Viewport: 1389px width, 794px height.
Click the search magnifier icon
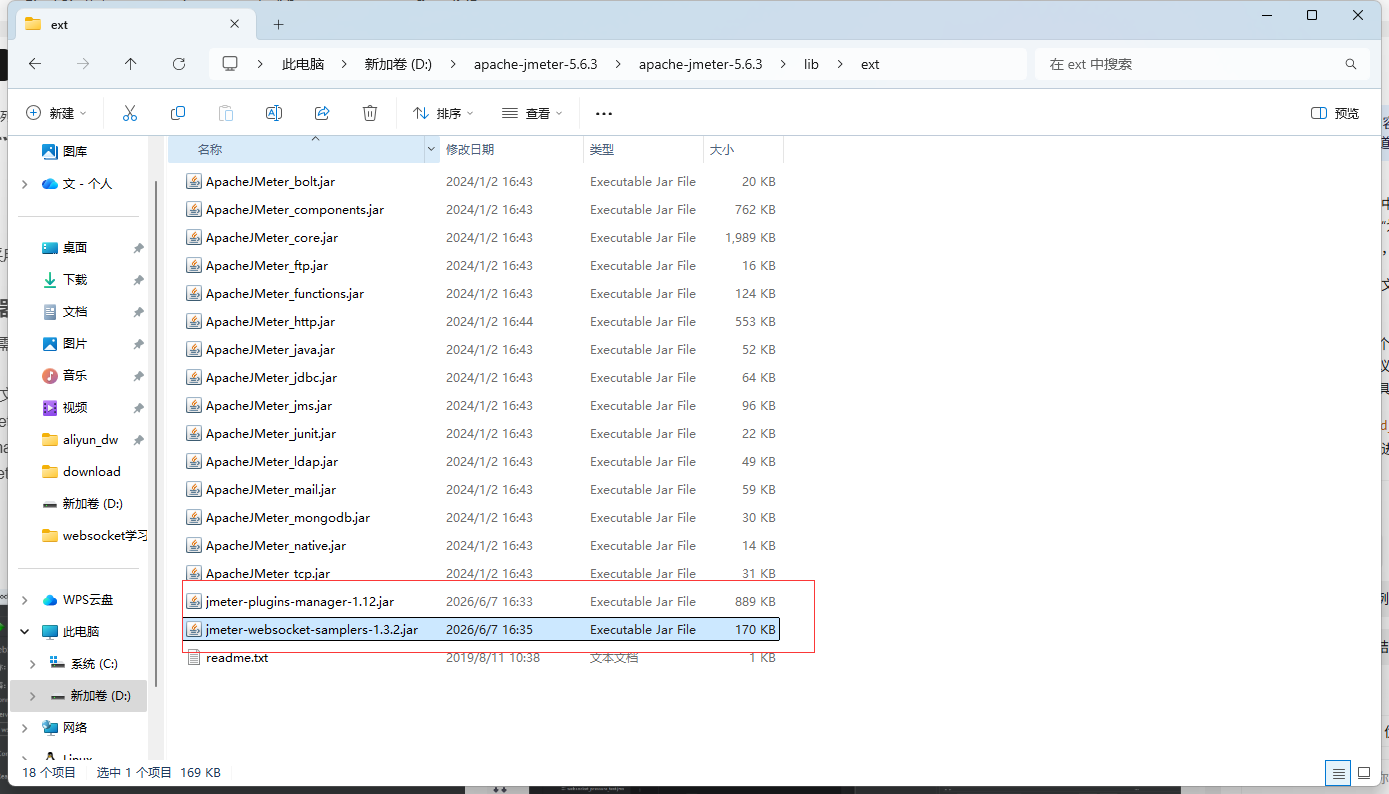[x=1351, y=64]
